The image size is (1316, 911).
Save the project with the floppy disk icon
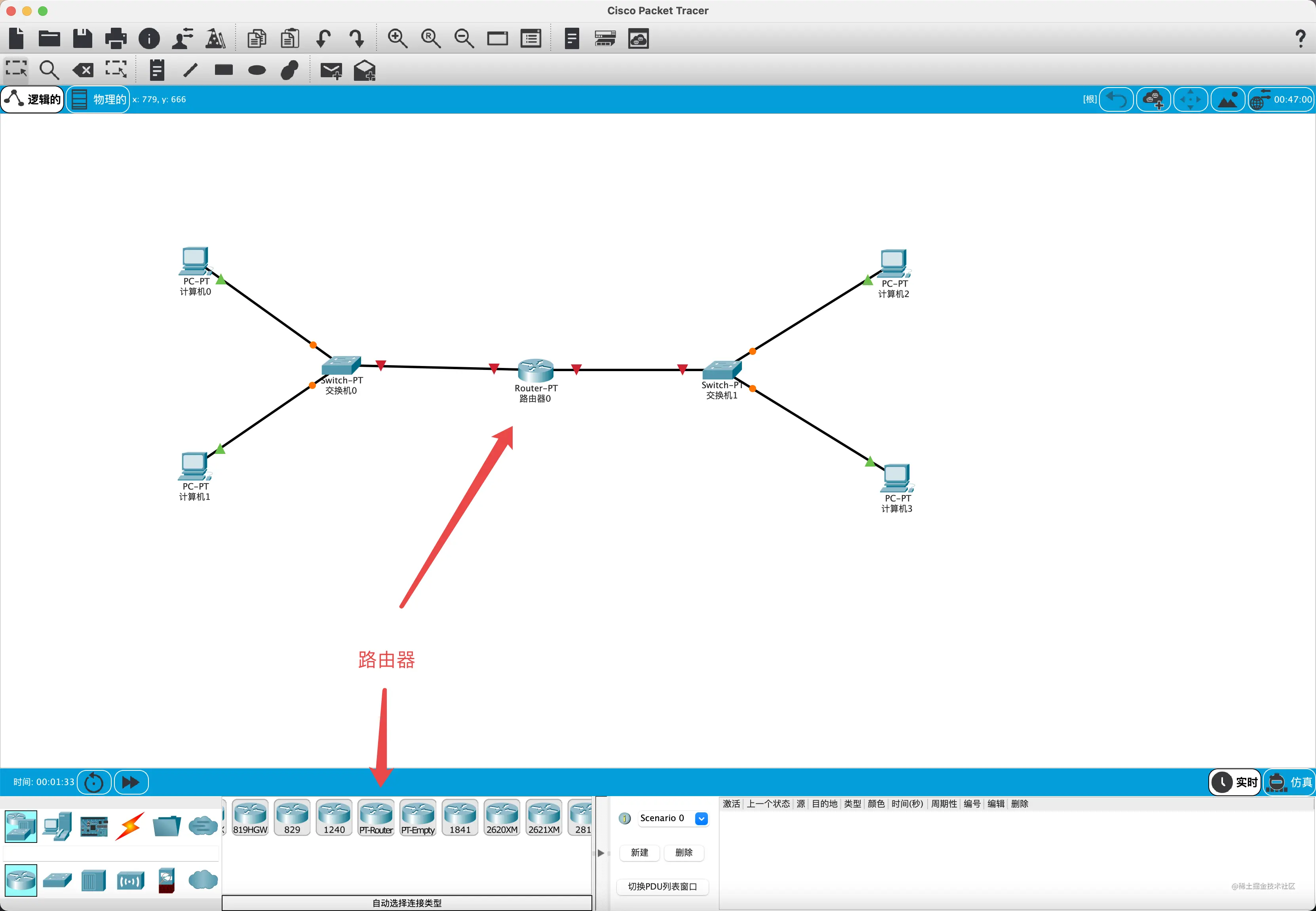tap(83, 38)
